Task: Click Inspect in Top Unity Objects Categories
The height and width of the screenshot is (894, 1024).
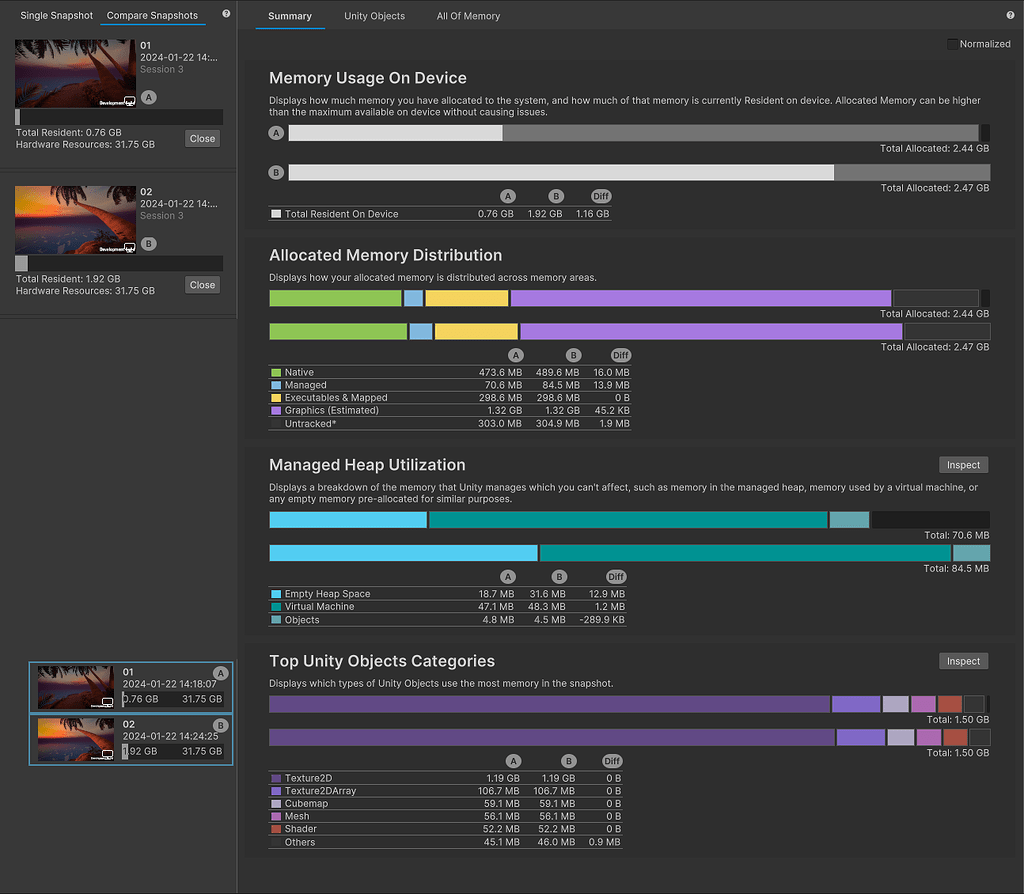Action: (x=963, y=661)
